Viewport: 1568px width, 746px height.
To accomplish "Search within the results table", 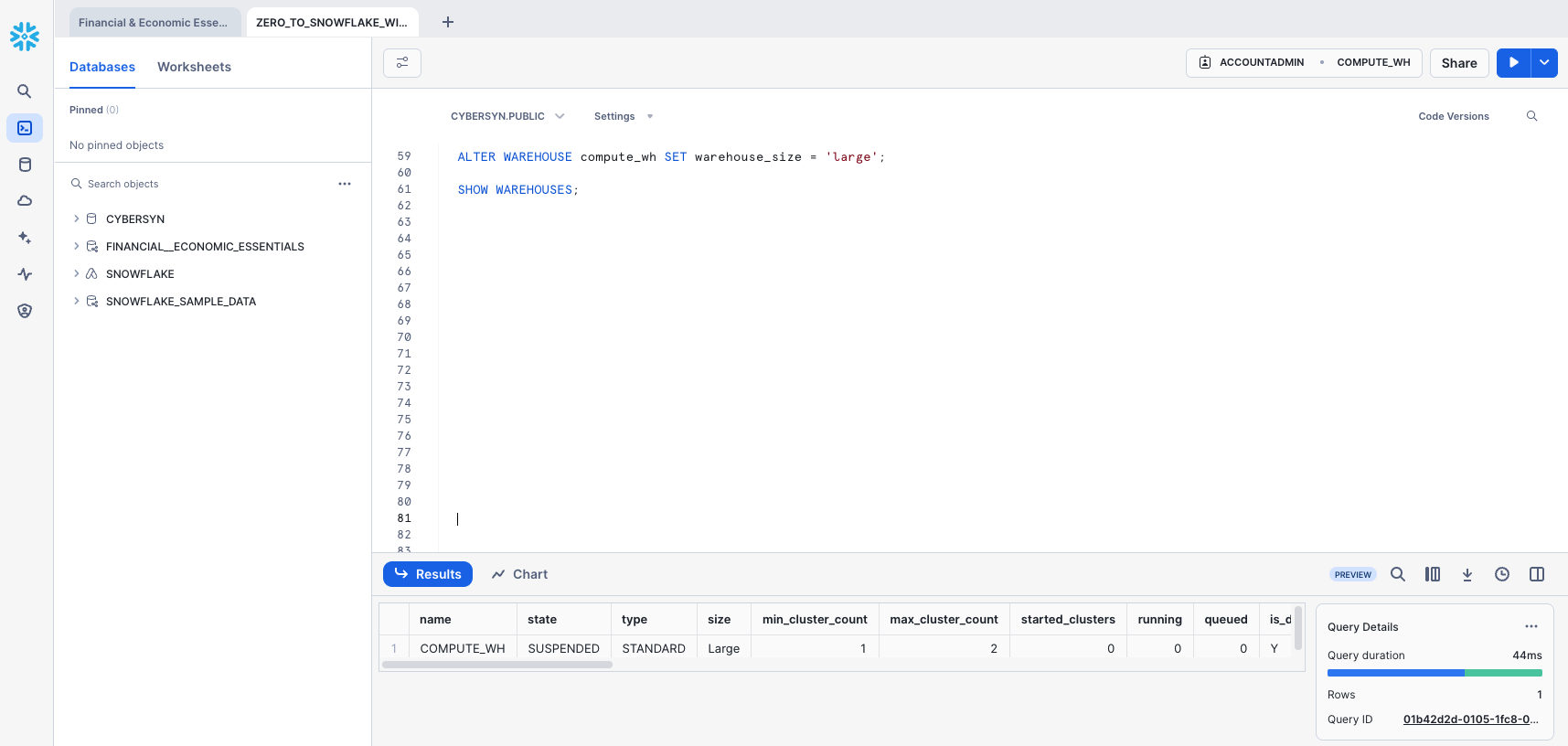I will click(1398, 574).
